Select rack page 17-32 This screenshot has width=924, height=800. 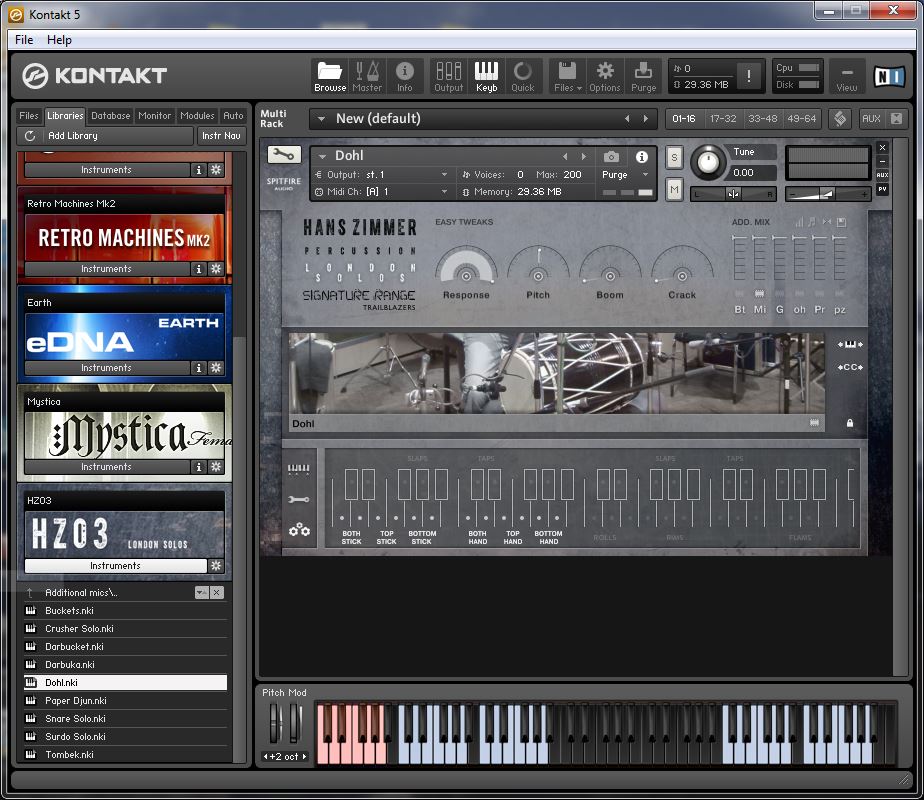[723, 118]
